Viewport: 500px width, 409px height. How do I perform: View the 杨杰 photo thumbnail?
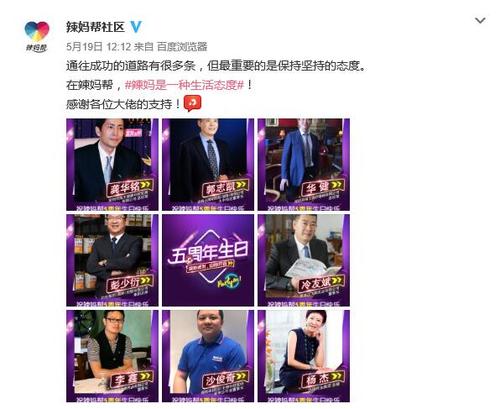pos(304,356)
